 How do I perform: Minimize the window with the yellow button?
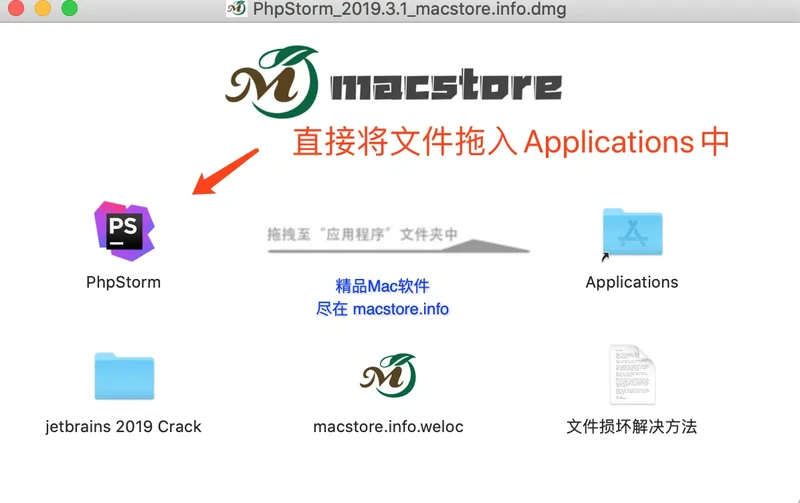(x=43, y=9)
